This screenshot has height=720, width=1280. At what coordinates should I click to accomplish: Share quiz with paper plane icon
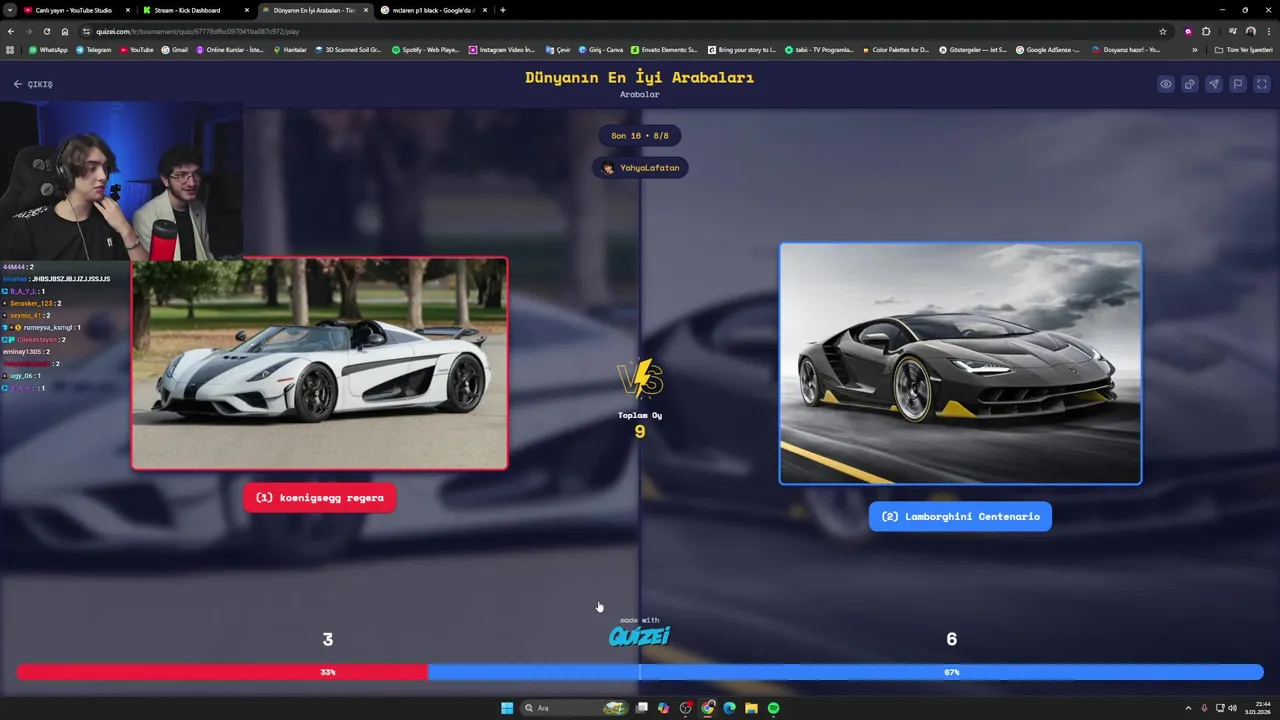pyautogui.click(x=1214, y=84)
